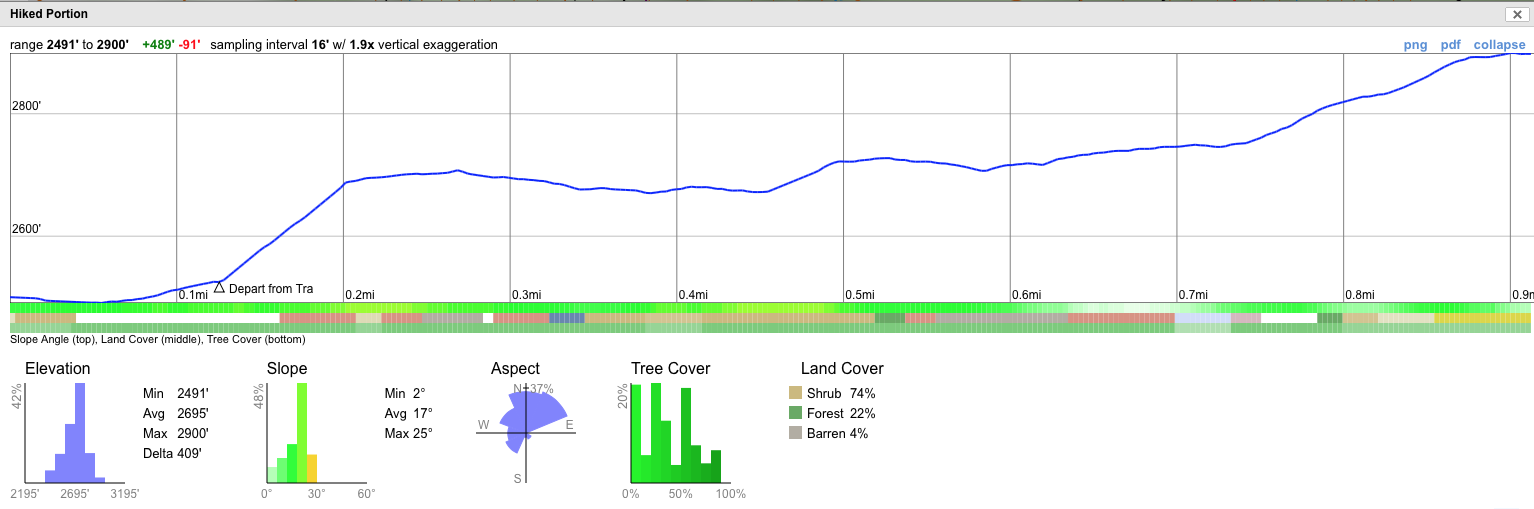The image size is (1534, 509).
Task: Click the 0.8mi distance gridline label
Action: pyautogui.click(x=1360, y=295)
